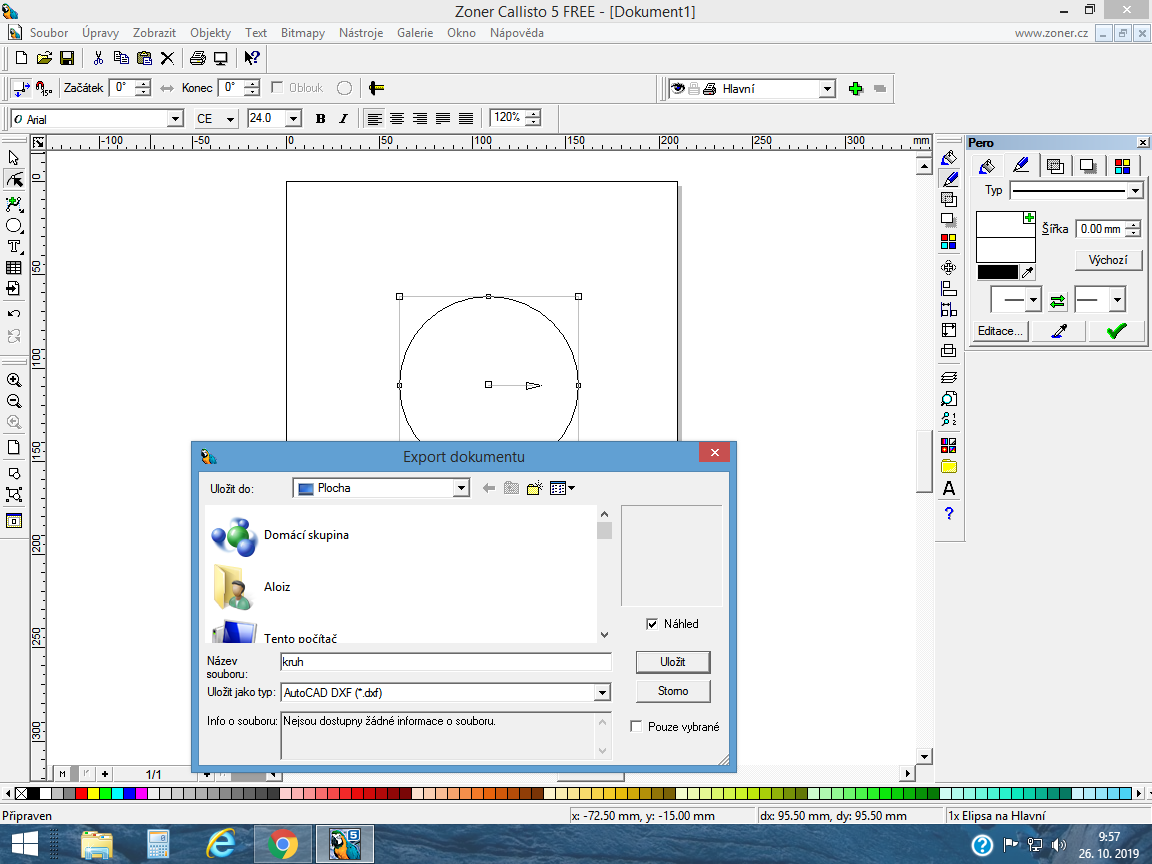Click the Uložit button
1152x864 pixels.
673,662
